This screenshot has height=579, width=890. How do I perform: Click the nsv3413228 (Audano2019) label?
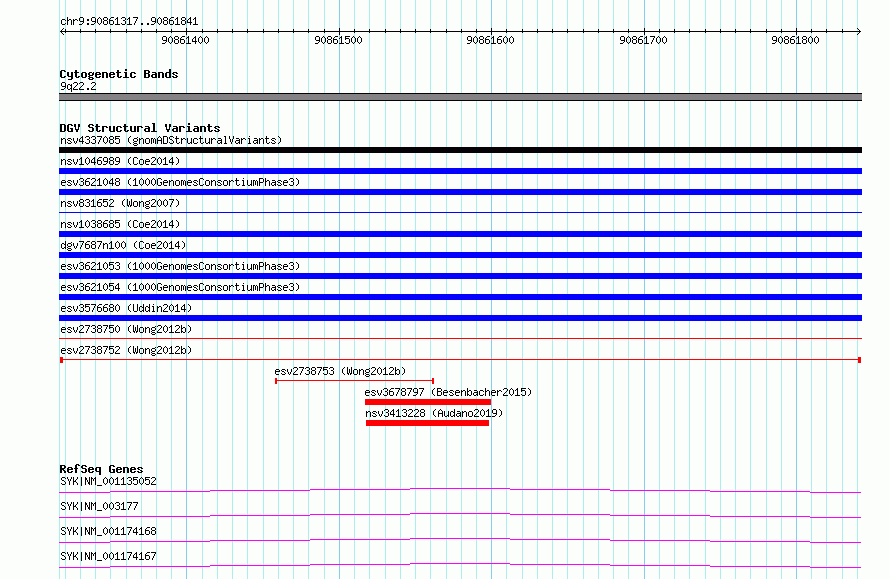pos(434,413)
